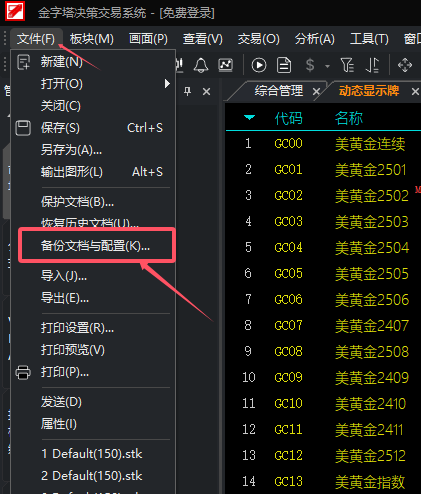
Task: Open the 板块(M) menu
Action: pyautogui.click(x=92, y=39)
